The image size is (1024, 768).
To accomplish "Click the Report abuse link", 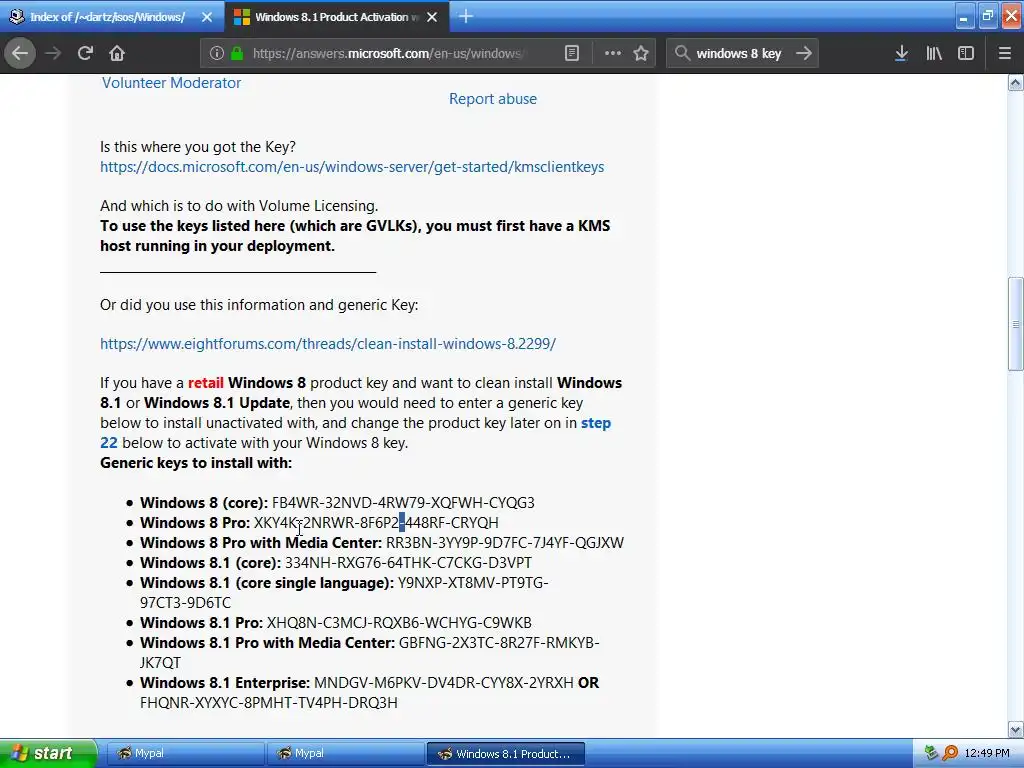I will (493, 99).
